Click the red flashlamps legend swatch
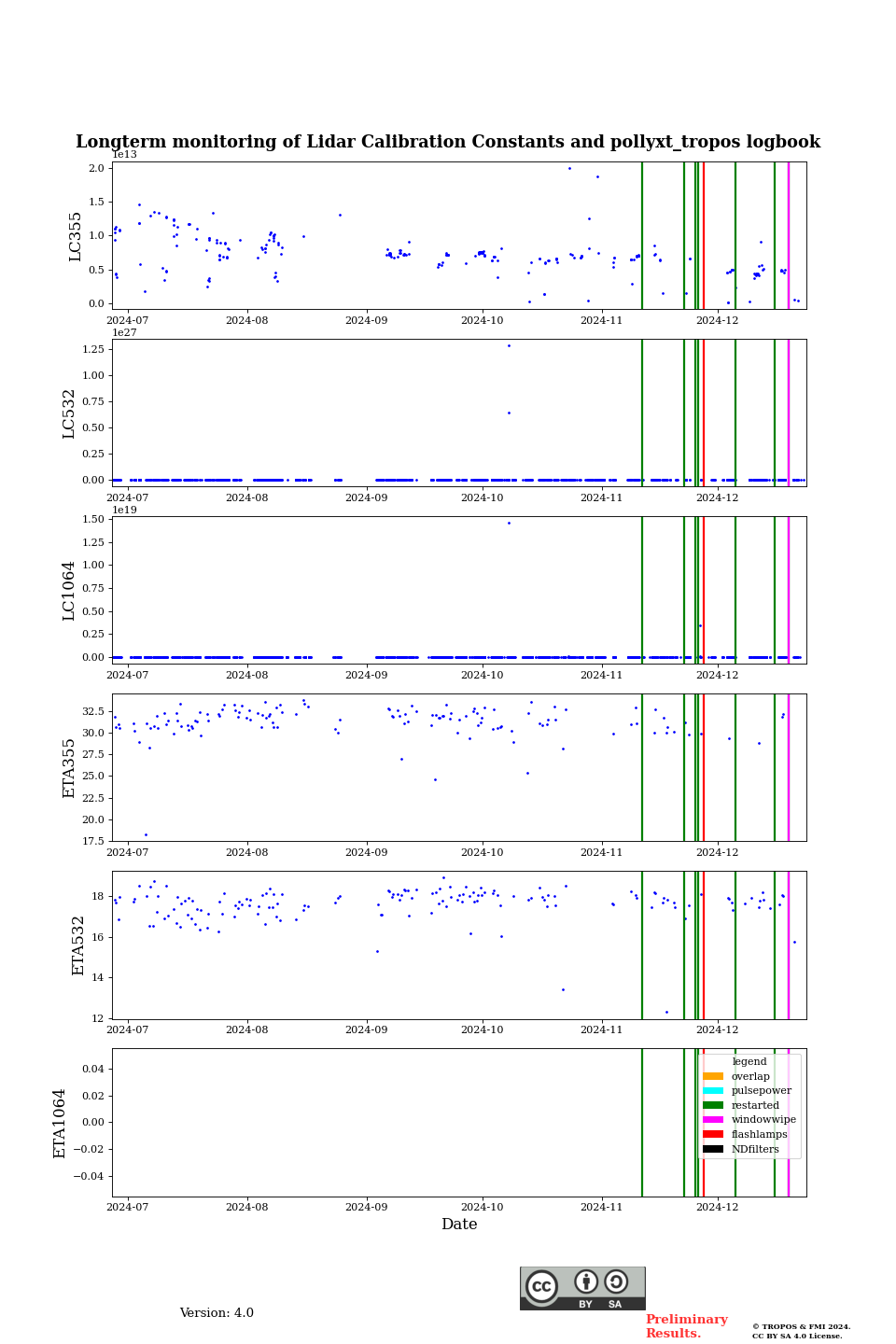This screenshot has height=1344, width=896. [x=713, y=1134]
